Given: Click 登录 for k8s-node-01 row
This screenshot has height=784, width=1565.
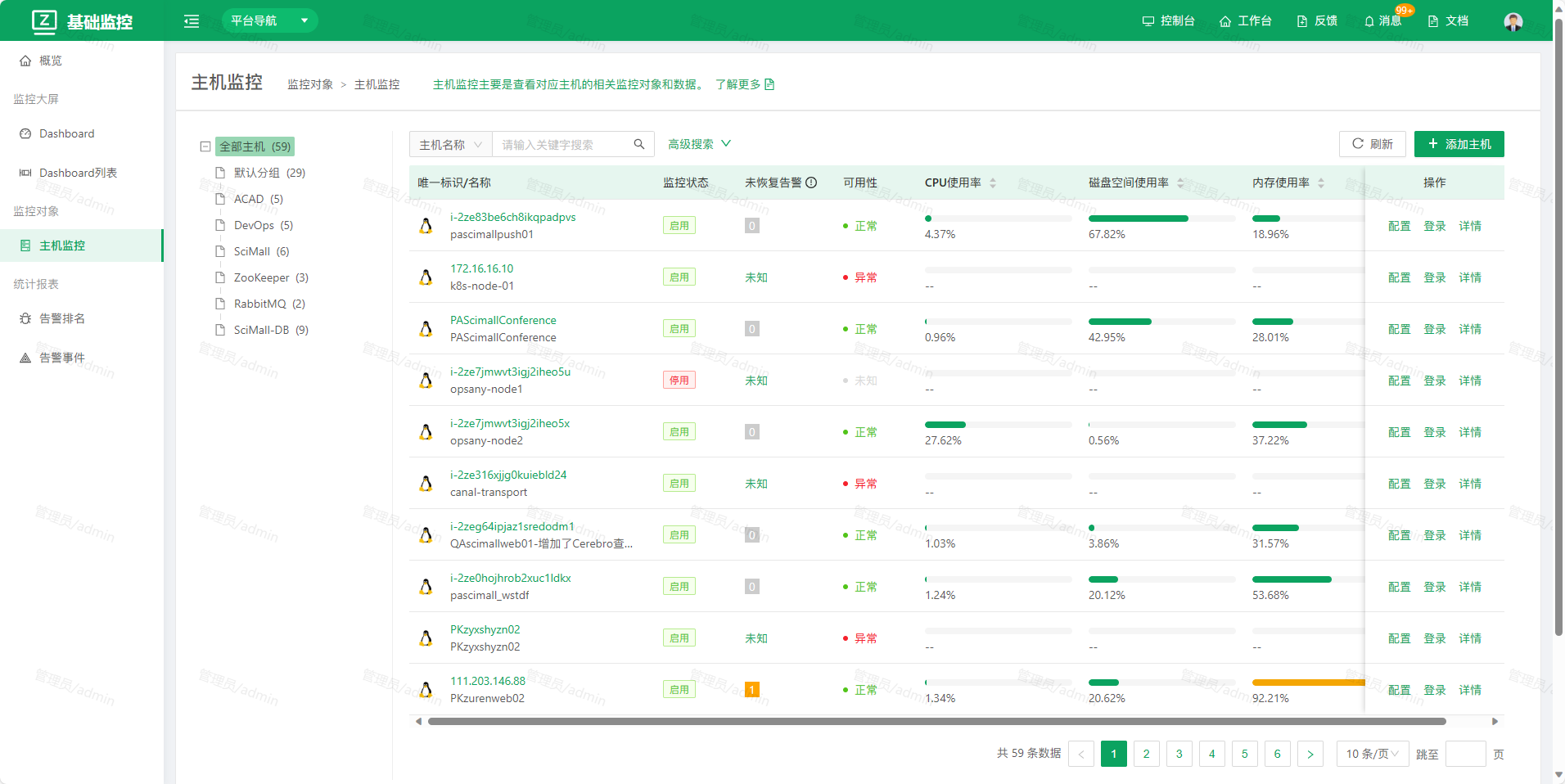Looking at the screenshot, I should [1435, 277].
